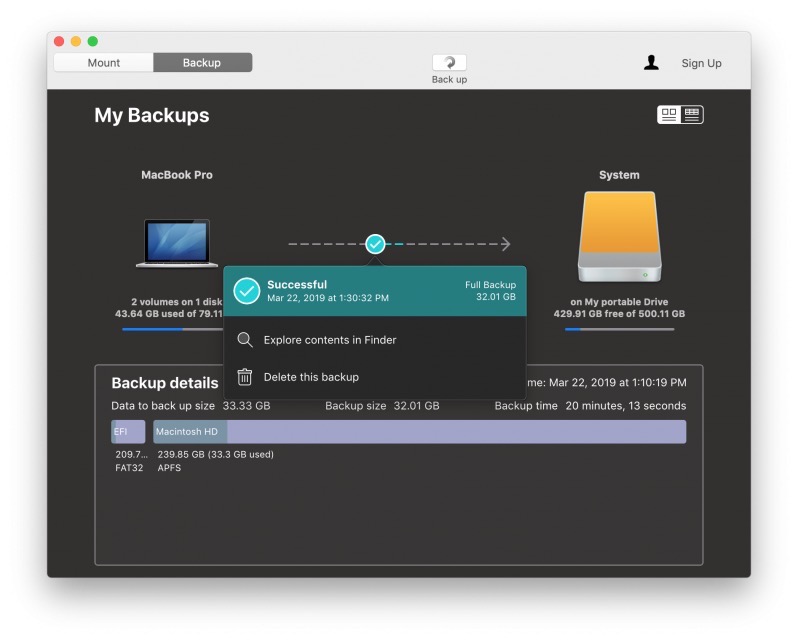This screenshot has height=640, width=798.
Task: Click the user account silhouette icon
Action: [x=651, y=63]
